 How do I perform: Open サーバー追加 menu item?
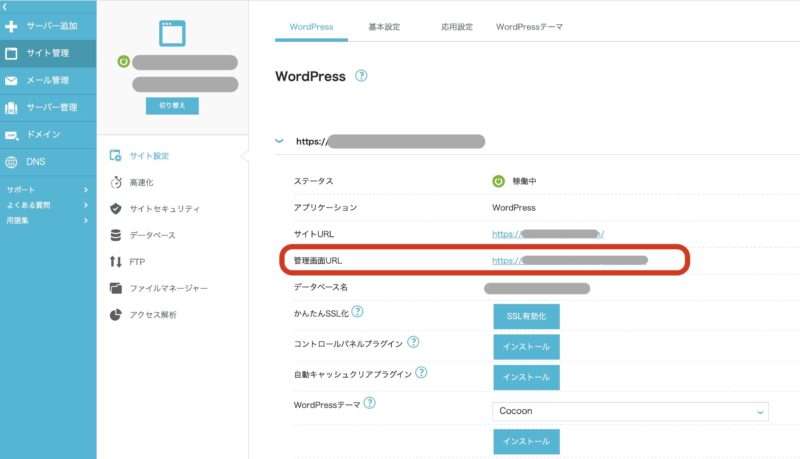click(48, 26)
